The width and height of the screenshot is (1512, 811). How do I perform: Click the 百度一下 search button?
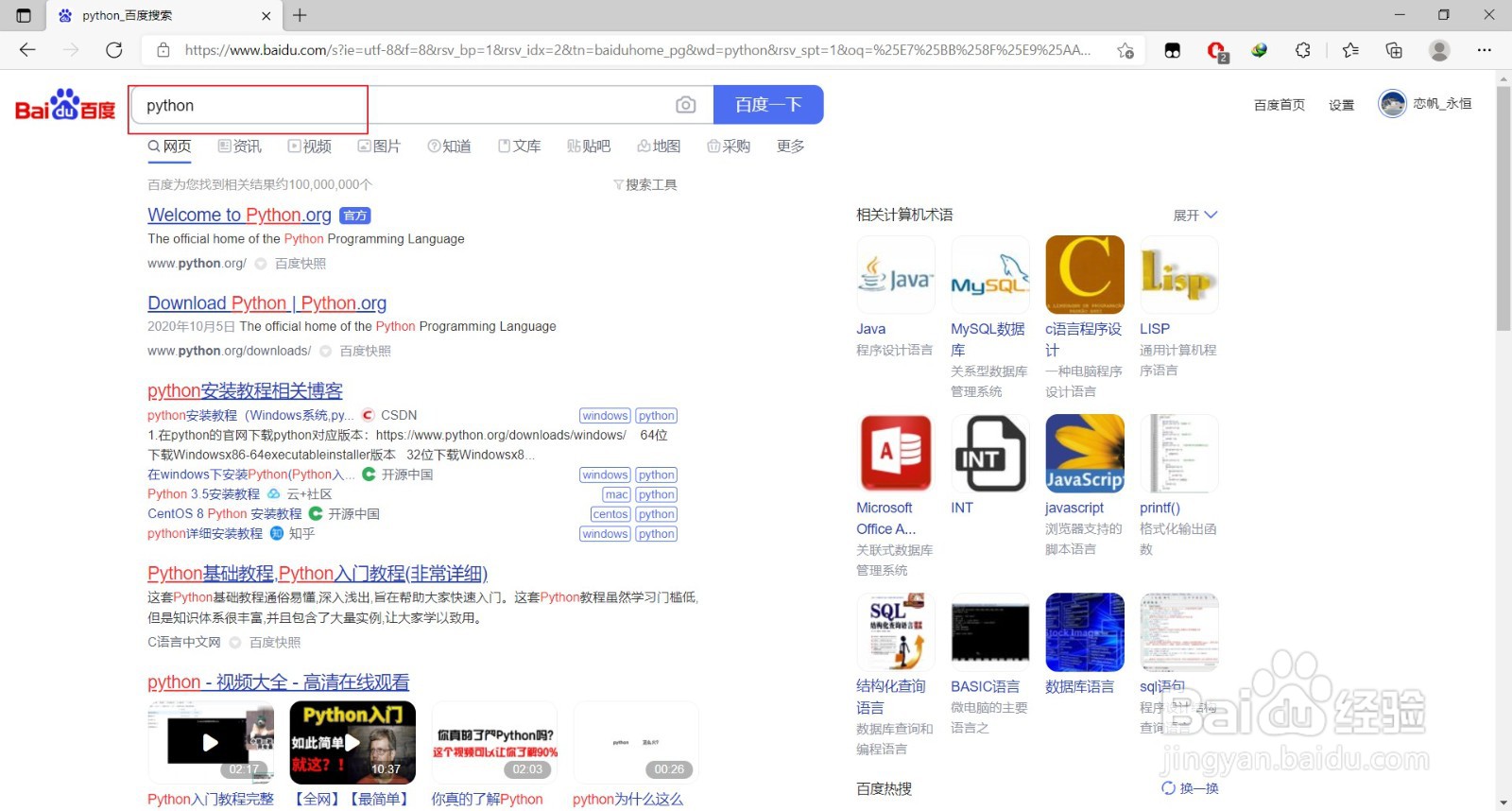(768, 105)
